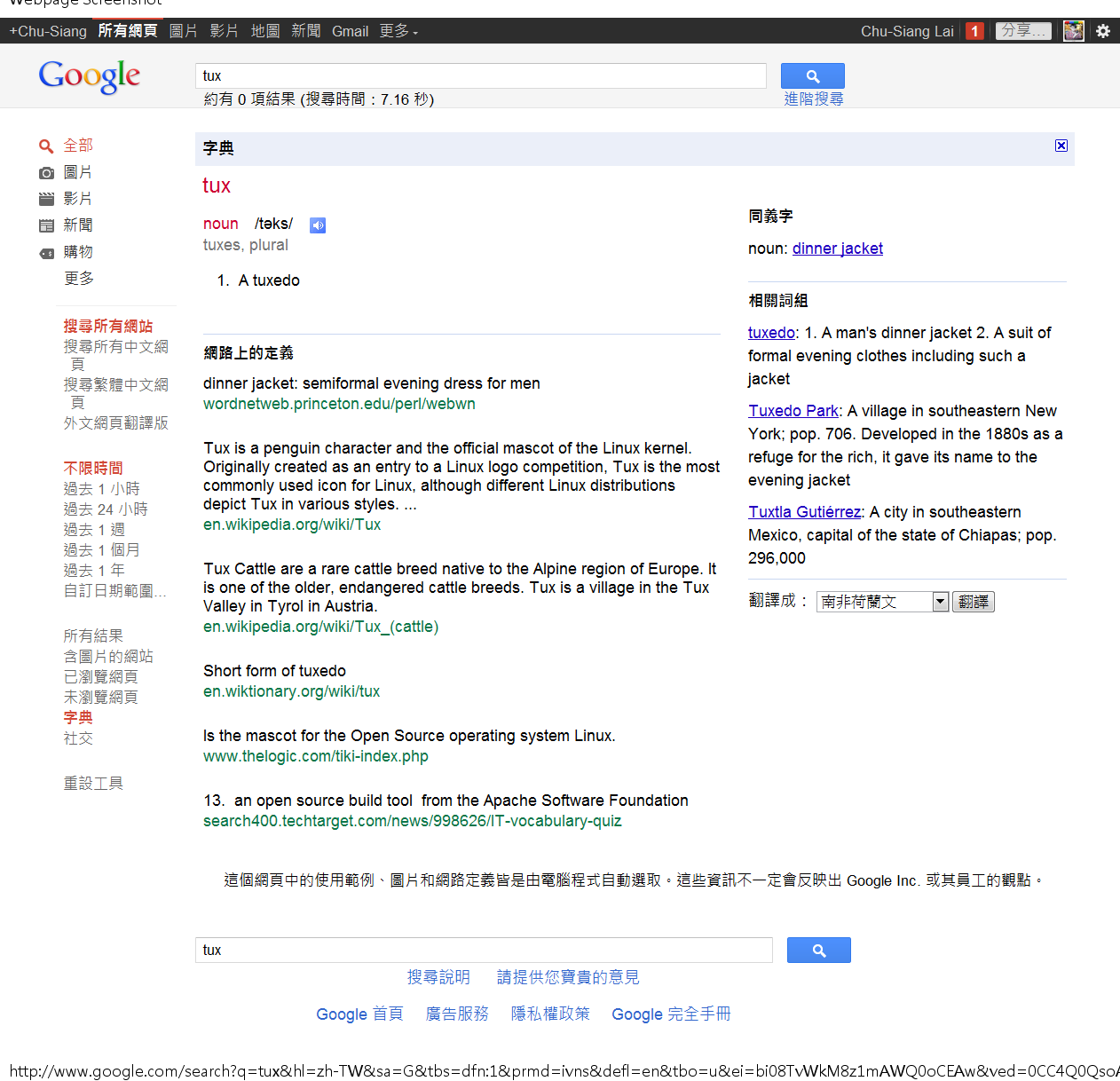Expand 更多 in the left sidebar
The image size is (1120, 1081).
pos(78,278)
